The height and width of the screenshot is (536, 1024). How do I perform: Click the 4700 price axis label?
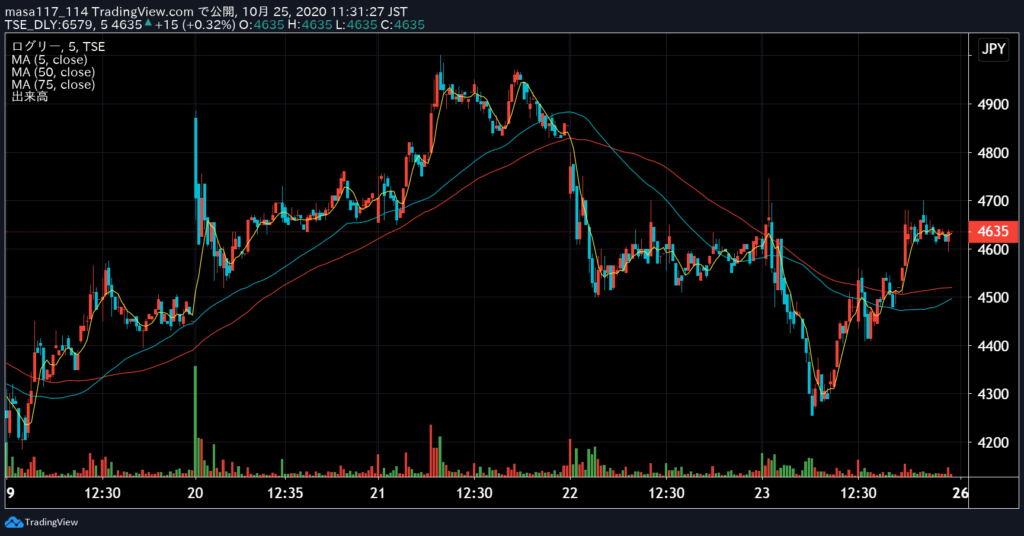(993, 201)
